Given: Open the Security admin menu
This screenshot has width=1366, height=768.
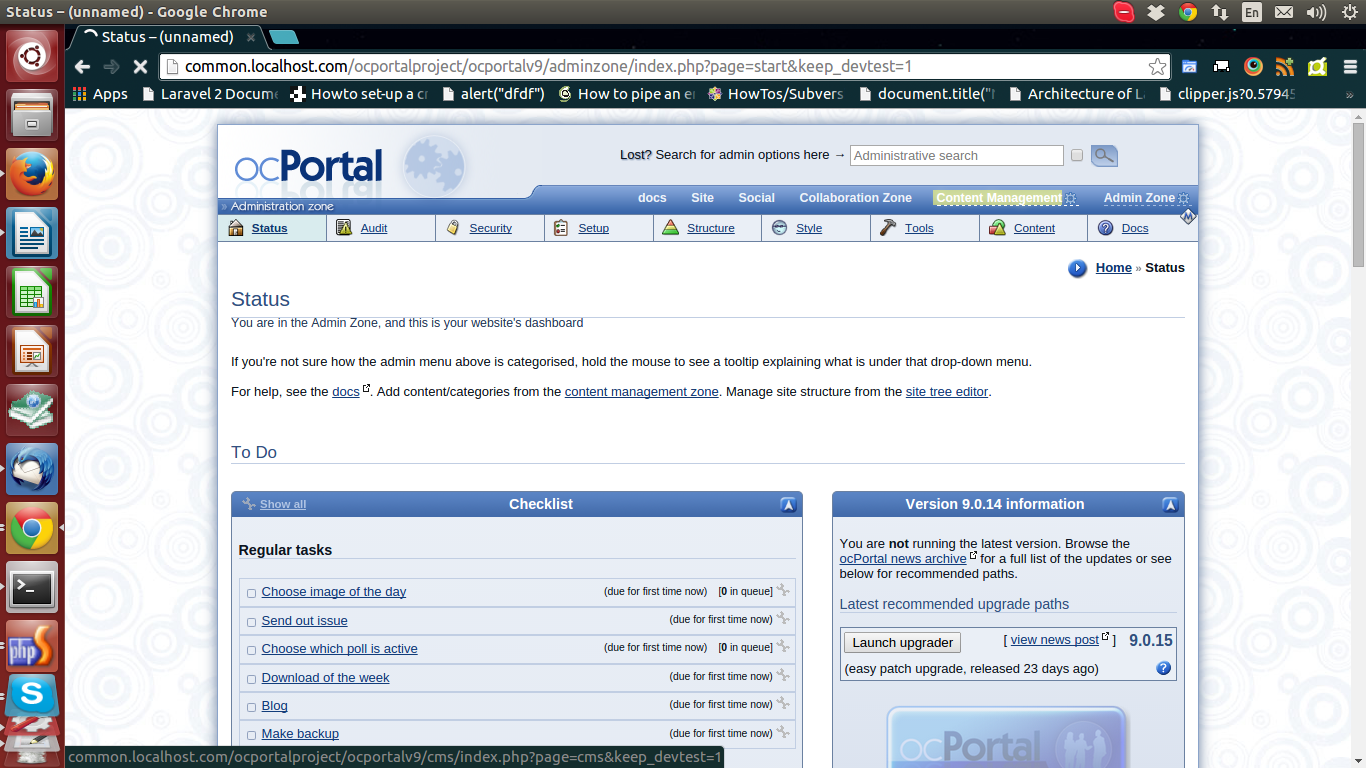Looking at the screenshot, I should tap(490, 228).
